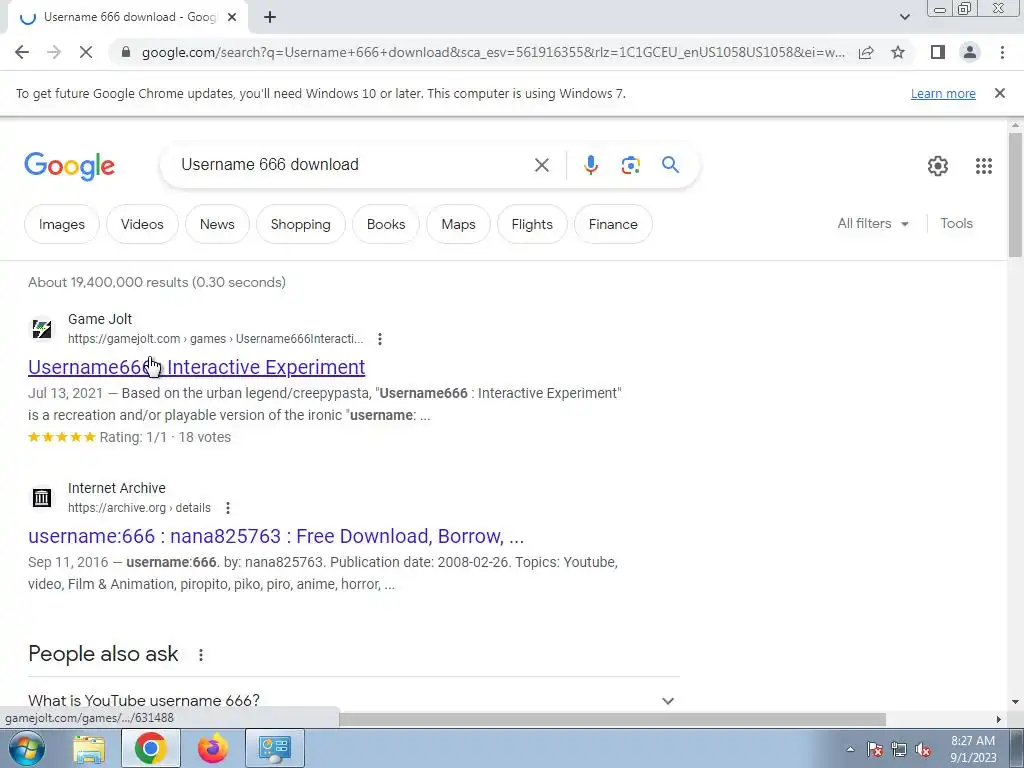Open Chrome's three-dot menu
Image resolution: width=1024 pixels, height=768 pixels.
(x=1002, y=52)
